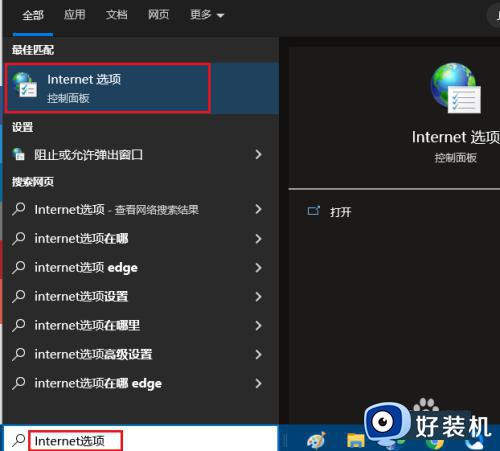Click search icon beside internet选项在哪里
Image resolution: width=500 pixels, height=451 pixels.
click(x=19, y=325)
